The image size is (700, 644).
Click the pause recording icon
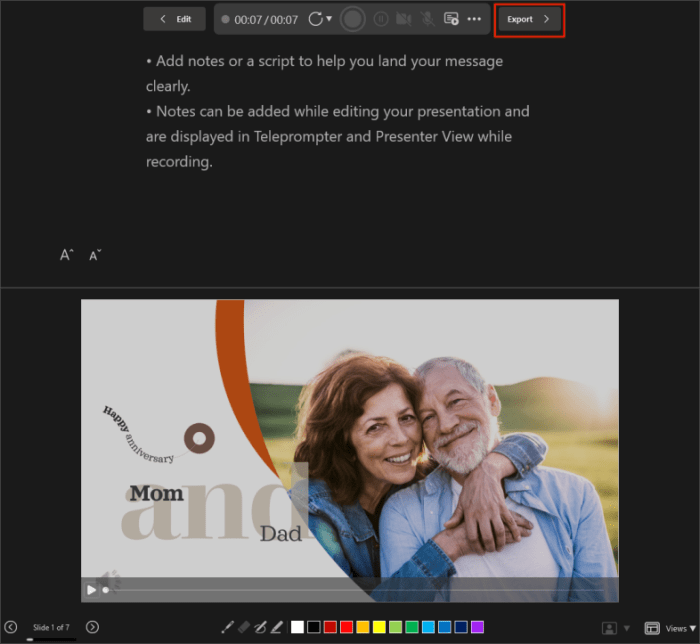point(381,19)
